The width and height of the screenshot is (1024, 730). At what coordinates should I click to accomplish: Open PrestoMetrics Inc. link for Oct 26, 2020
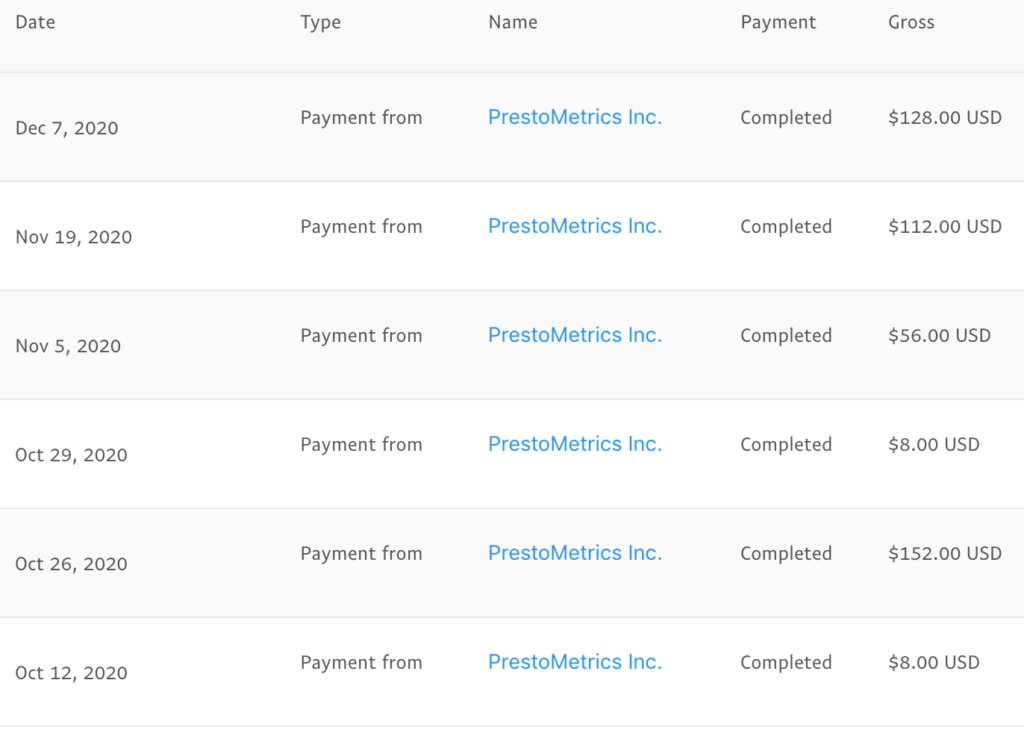(x=575, y=553)
